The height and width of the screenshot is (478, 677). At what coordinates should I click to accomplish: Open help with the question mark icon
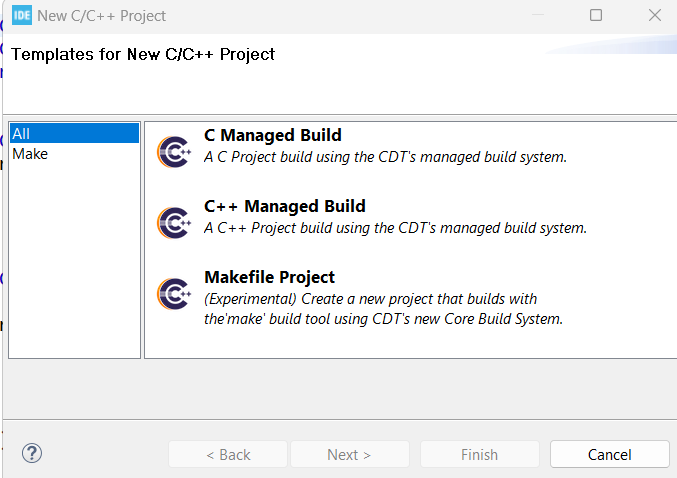[x=32, y=453]
